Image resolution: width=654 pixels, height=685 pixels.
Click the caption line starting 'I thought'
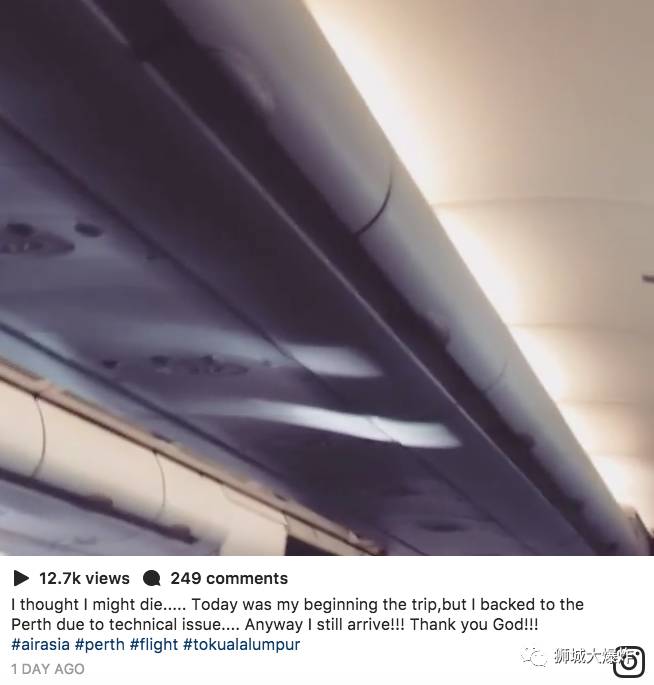pyautogui.click(x=297, y=605)
